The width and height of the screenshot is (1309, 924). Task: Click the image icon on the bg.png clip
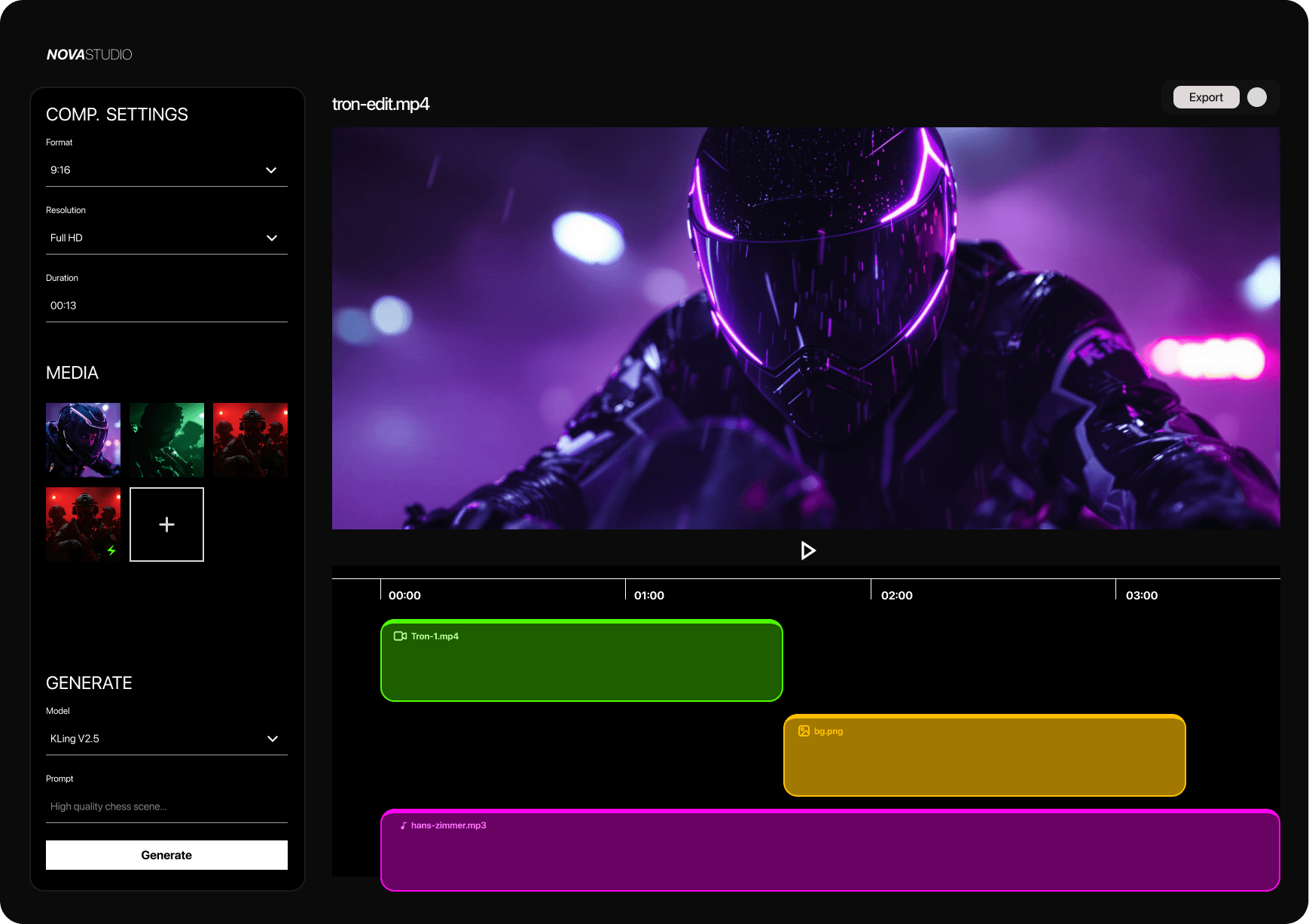pos(803,730)
